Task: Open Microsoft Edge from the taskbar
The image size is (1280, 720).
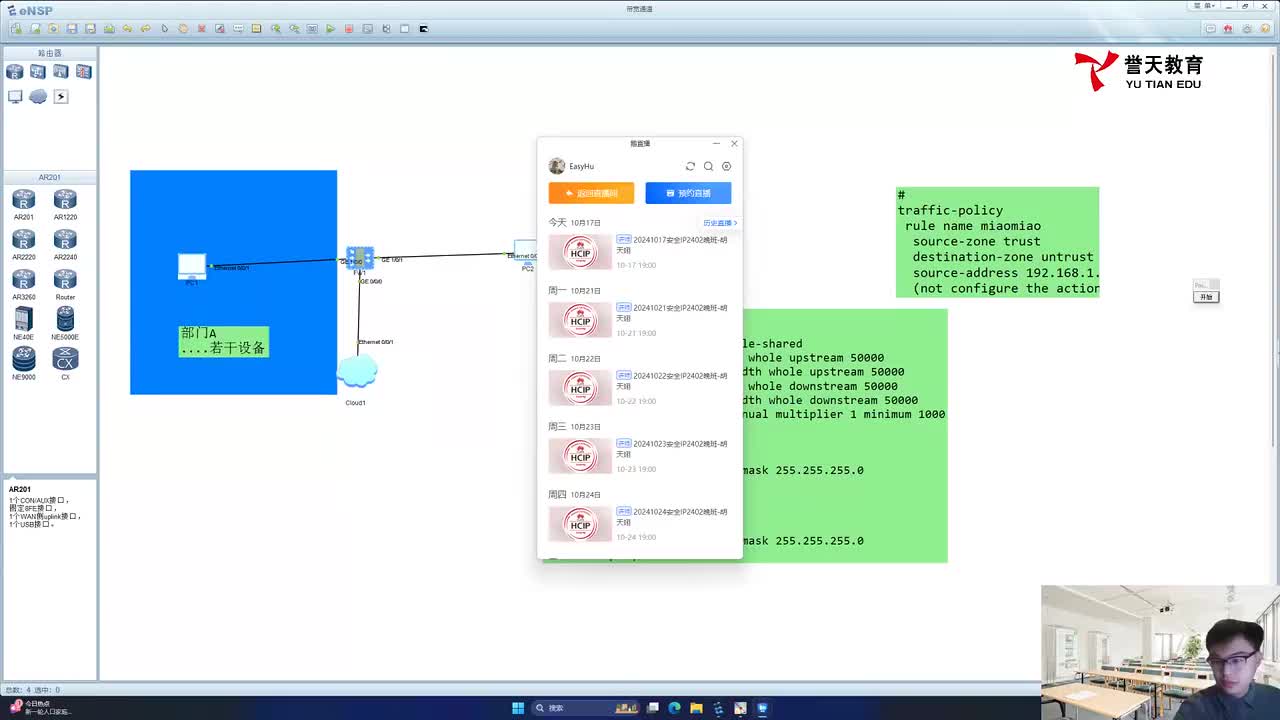Action: [674, 708]
